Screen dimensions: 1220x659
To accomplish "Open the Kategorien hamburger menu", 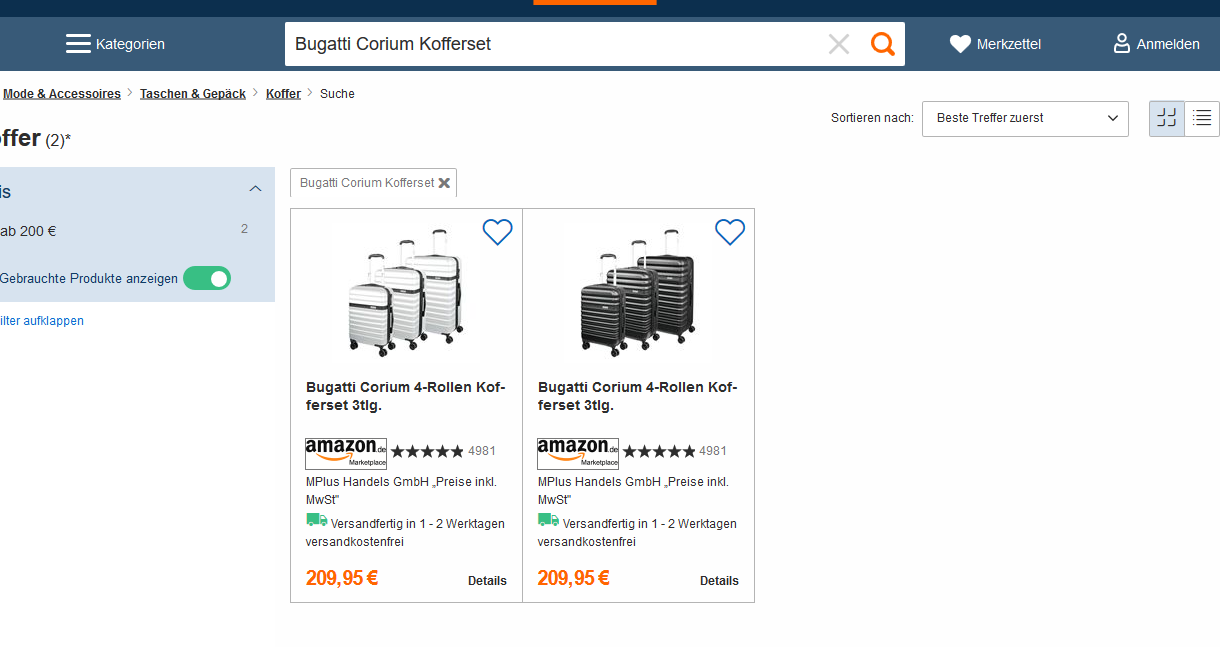I will click(x=78, y=44).
